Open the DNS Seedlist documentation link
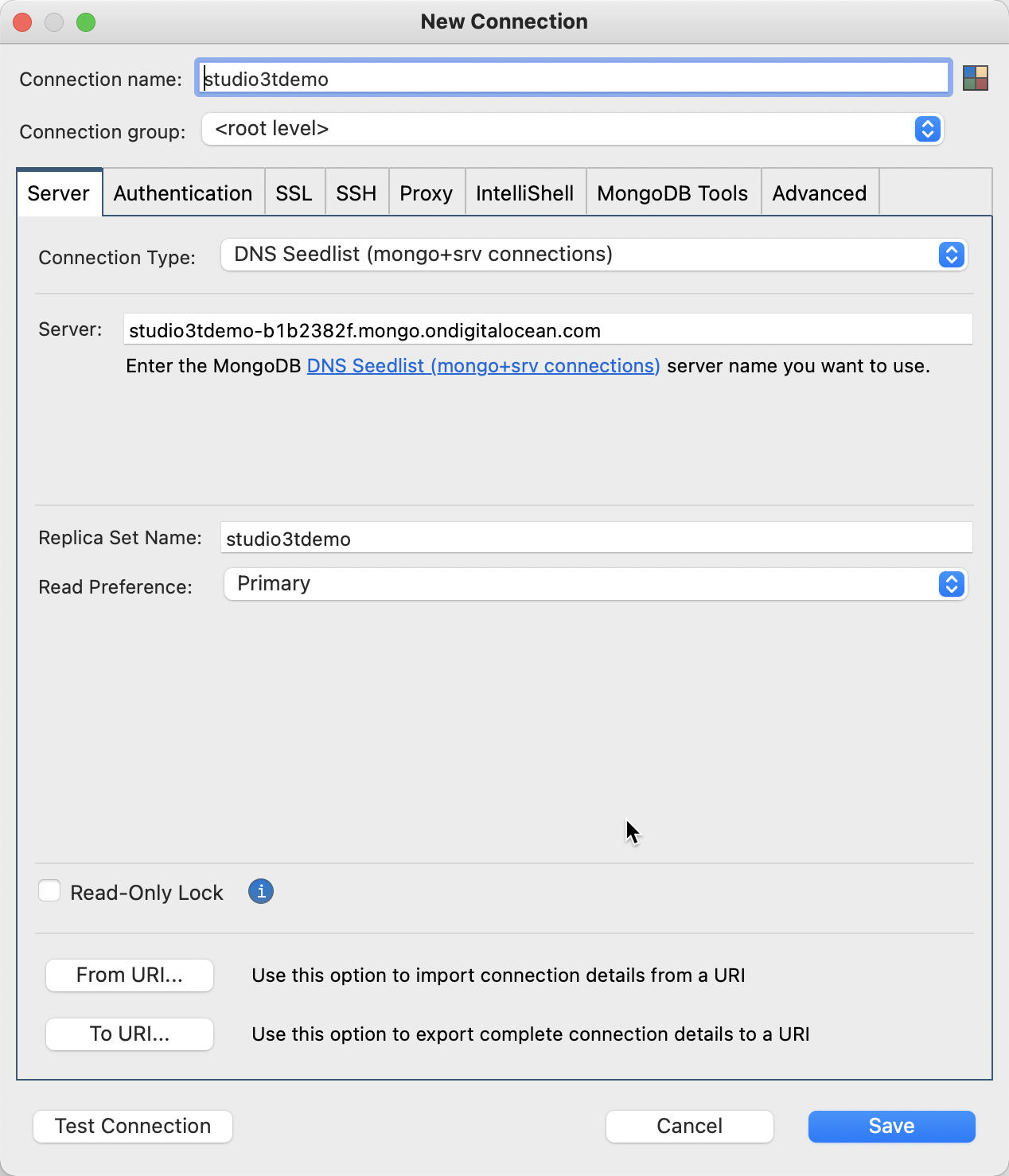Viewport: 1009px width, 1176px height. [483, 366]
